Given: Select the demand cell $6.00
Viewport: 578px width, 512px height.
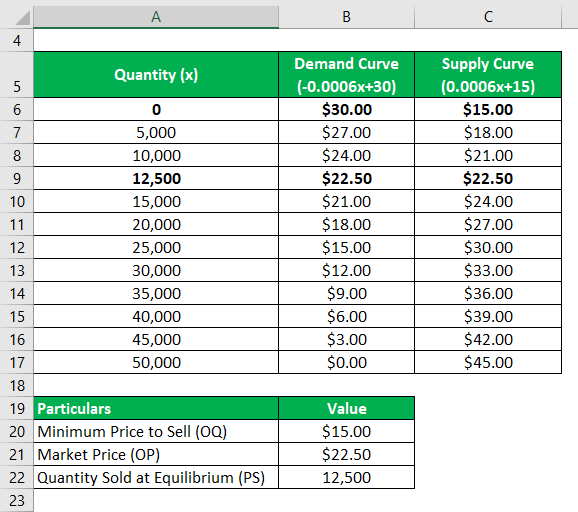Looking at the screenshot, I should point(347,316).
